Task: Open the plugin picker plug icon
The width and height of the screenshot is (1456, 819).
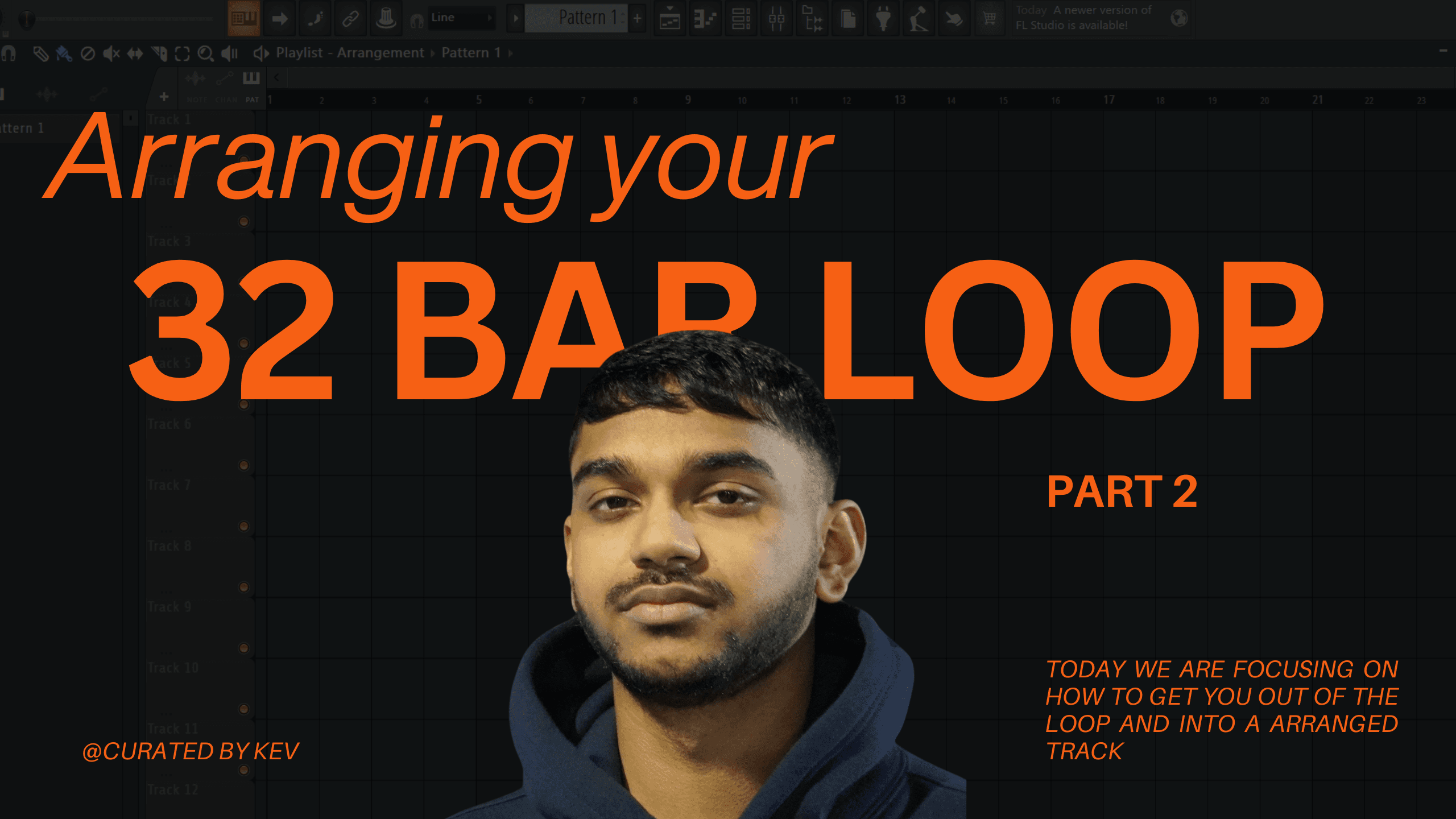Action: tap(883, 18)
